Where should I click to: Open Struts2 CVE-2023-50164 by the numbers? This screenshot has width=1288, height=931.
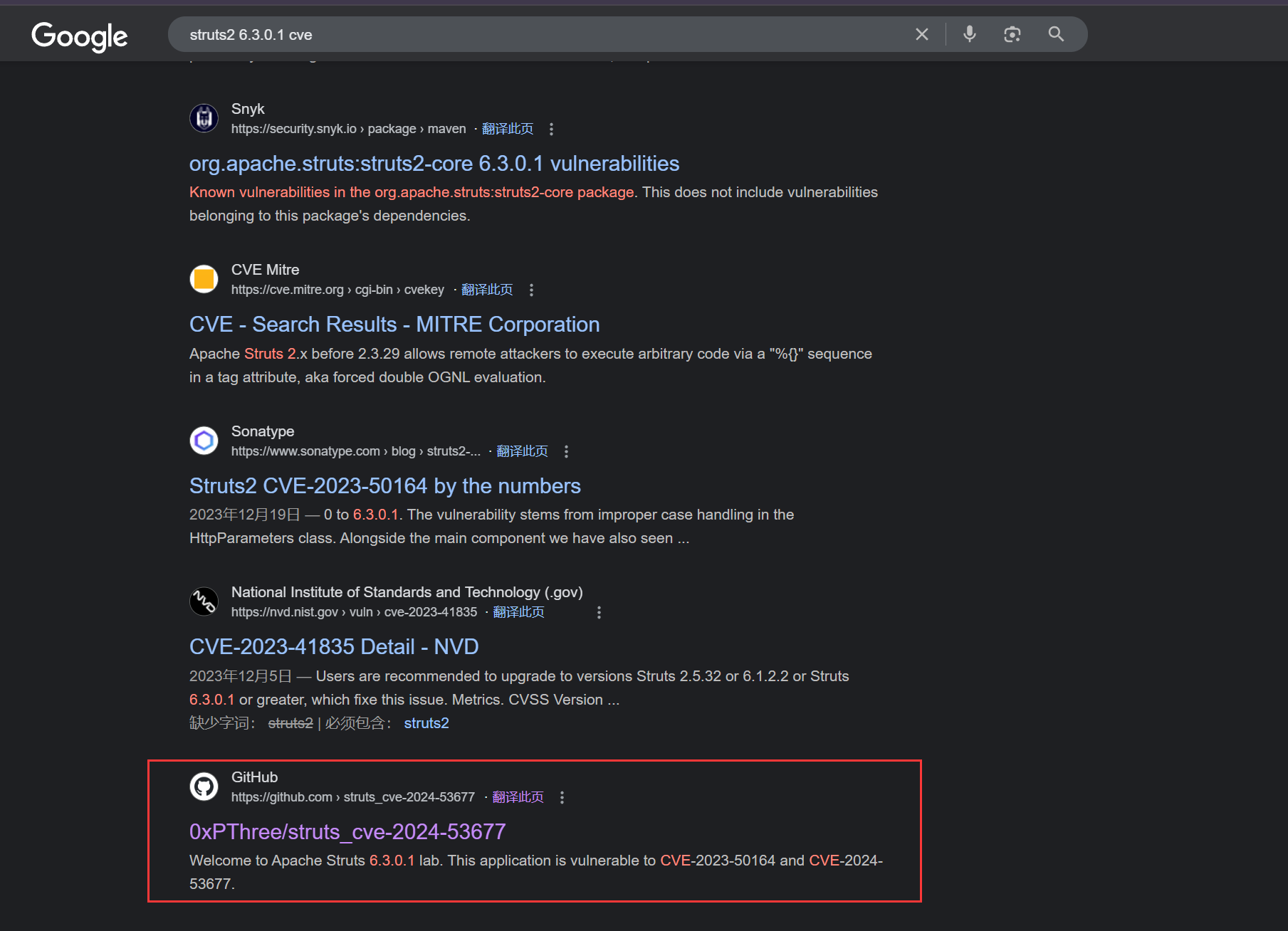384,486
